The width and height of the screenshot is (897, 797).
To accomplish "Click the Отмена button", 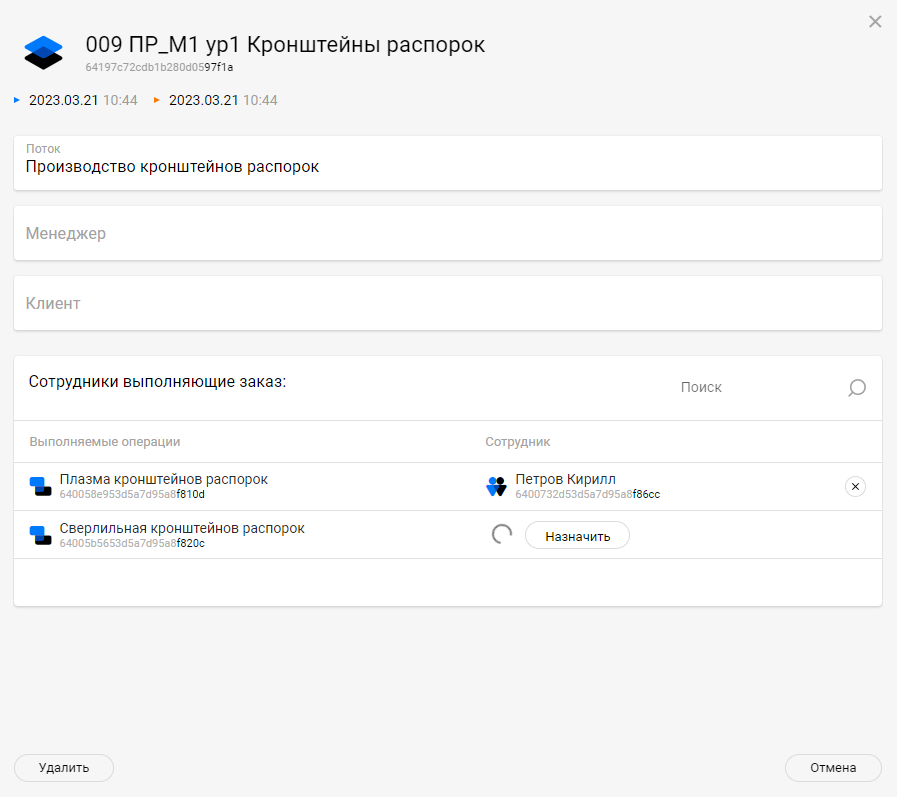I will click(x=833, y=768).
